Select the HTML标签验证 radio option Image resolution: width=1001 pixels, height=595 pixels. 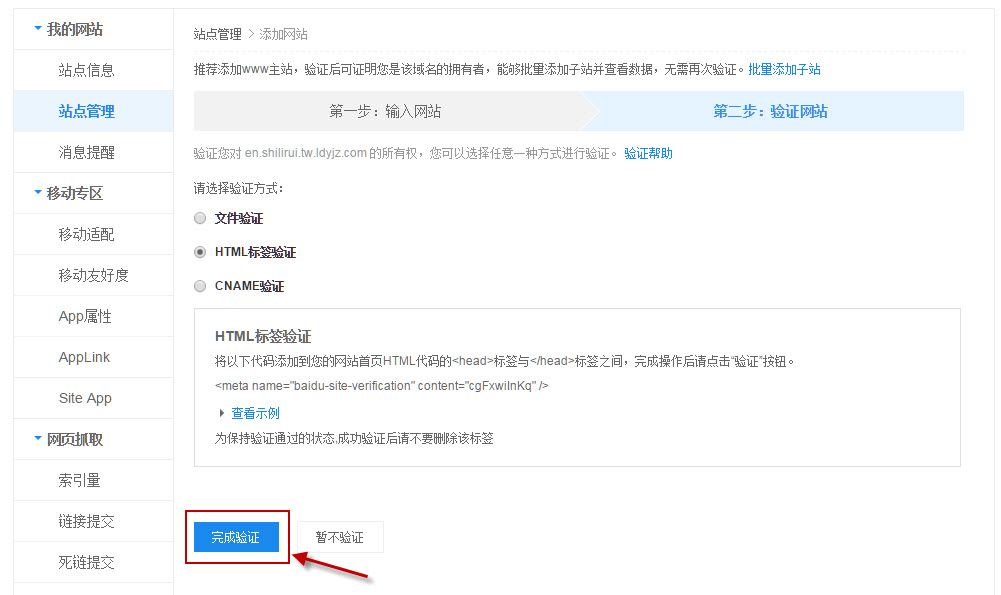200,252
